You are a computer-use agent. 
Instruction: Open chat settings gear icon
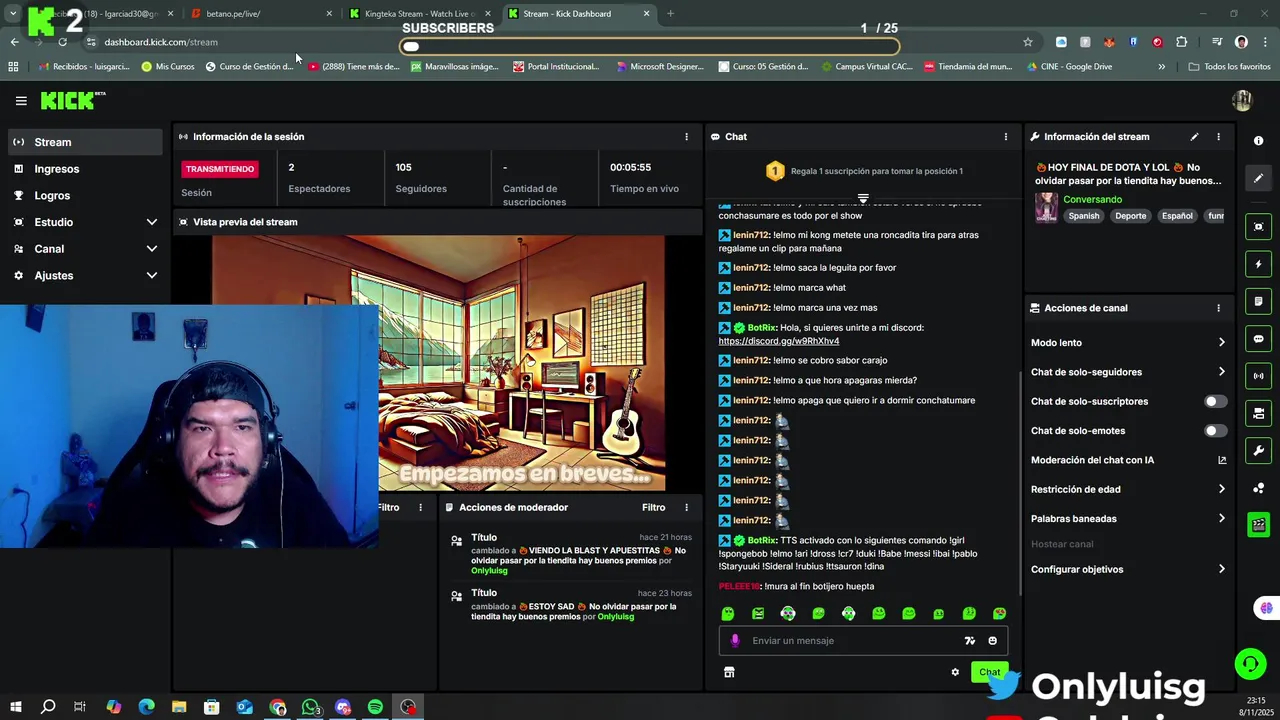point(955,672)
